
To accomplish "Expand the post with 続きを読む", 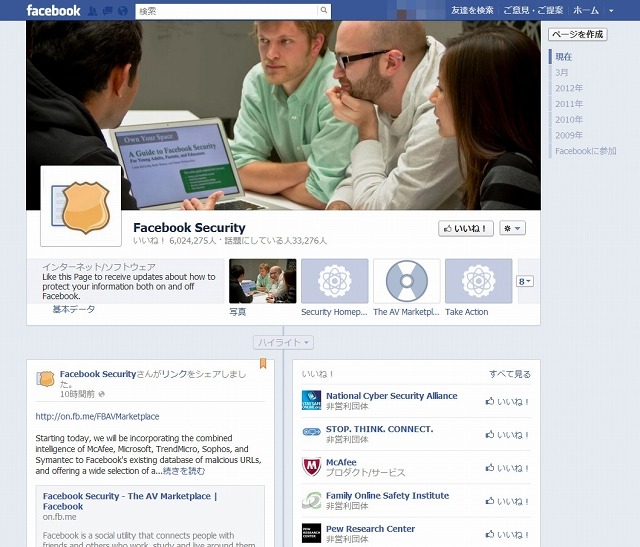I will (x=184, y=471).
